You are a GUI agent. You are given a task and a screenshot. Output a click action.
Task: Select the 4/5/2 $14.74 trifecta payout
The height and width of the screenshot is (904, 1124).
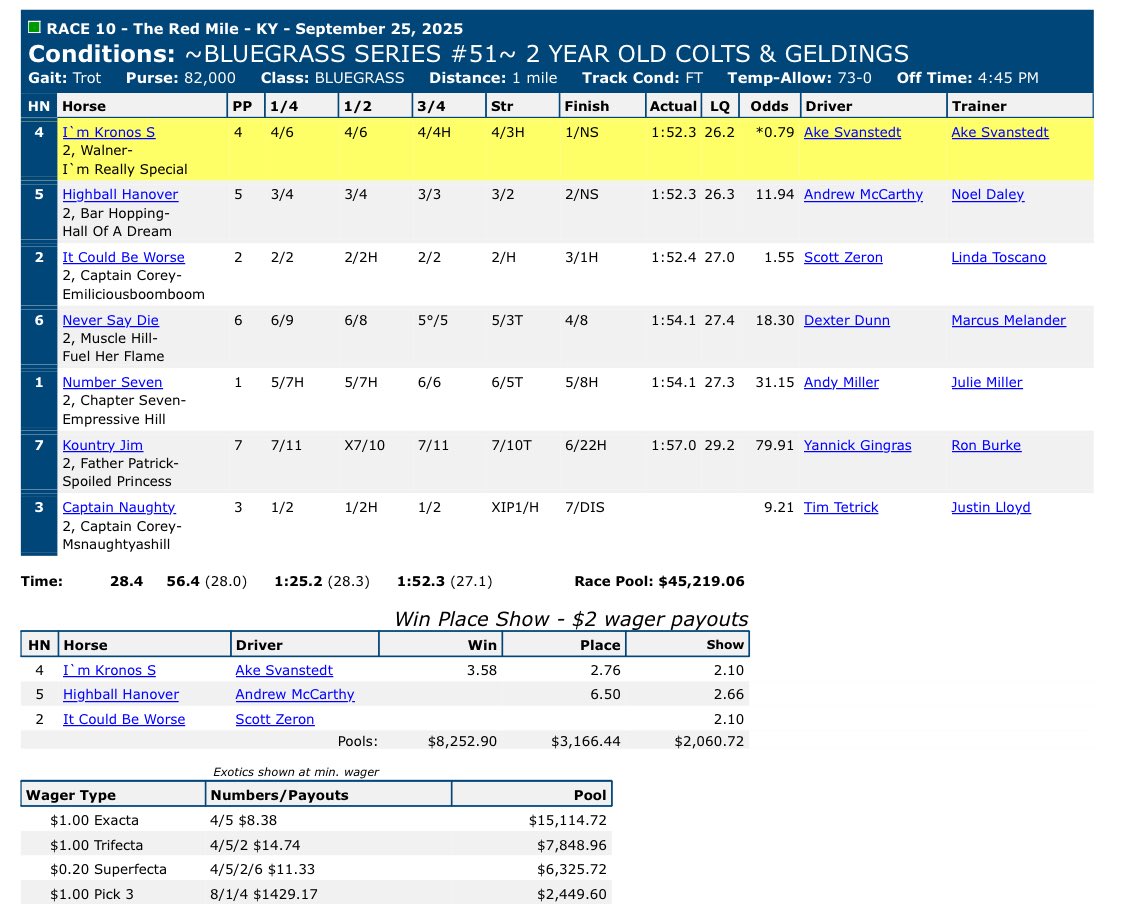pos(255,845)
